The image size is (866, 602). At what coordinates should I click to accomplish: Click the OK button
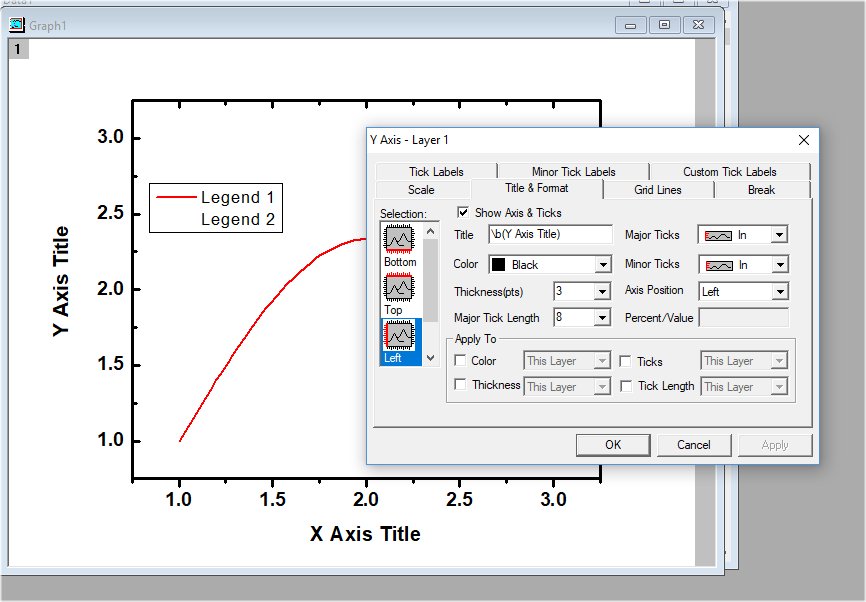pyautogui.click(x=613, y=445)
